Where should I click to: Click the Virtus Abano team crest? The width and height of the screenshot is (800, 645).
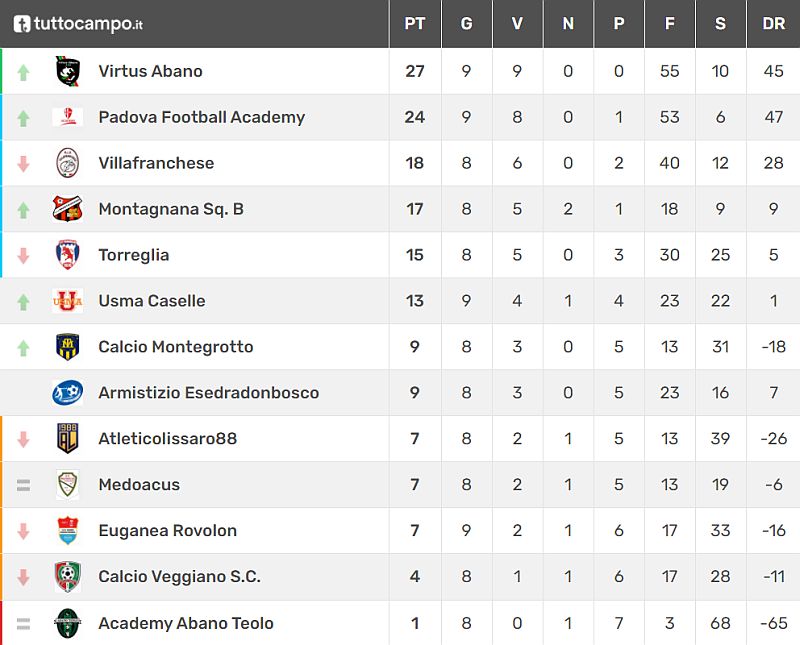(x=67, y=71)
